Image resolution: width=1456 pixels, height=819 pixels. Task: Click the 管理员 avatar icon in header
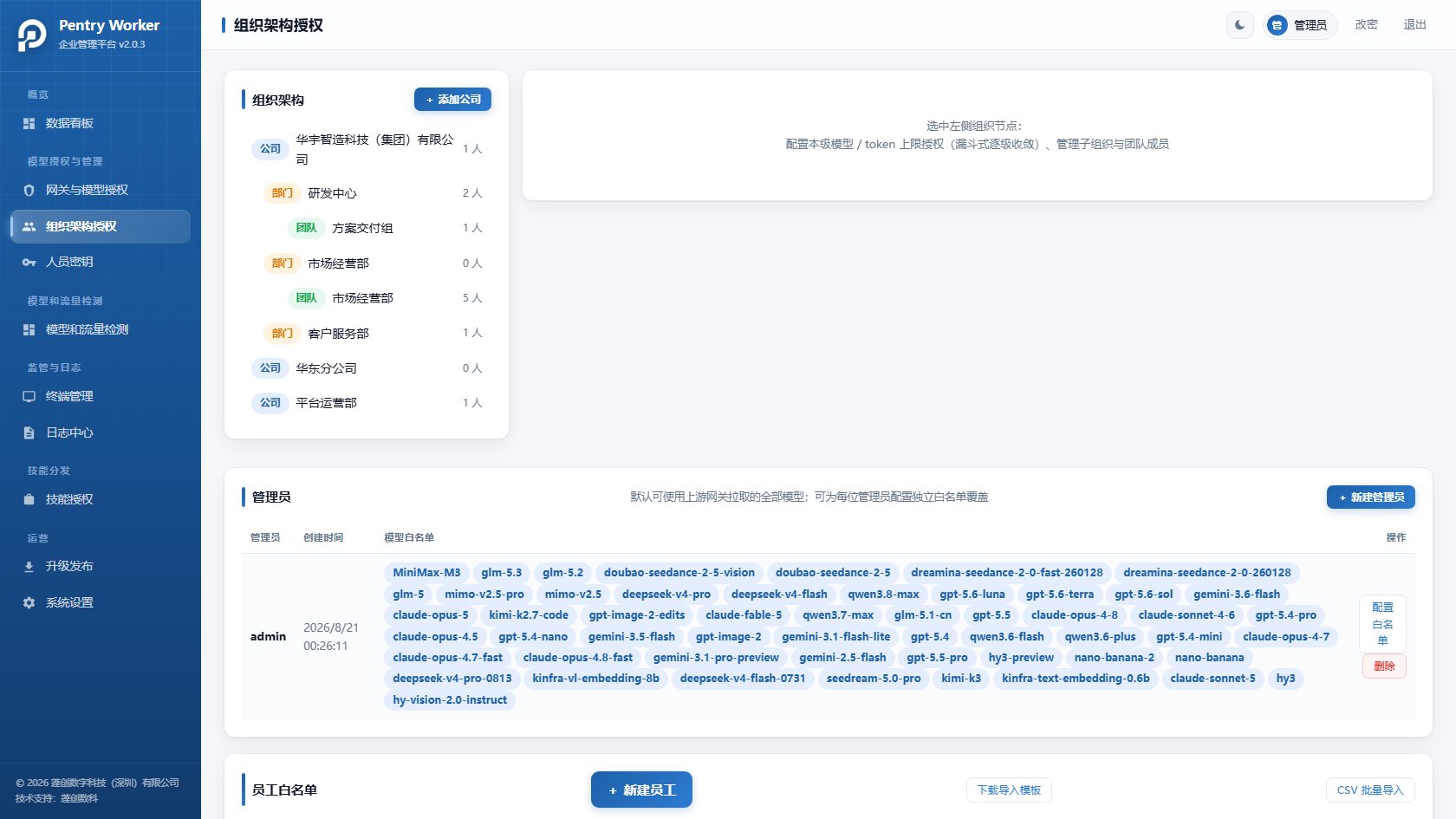tap(1277, 25)
